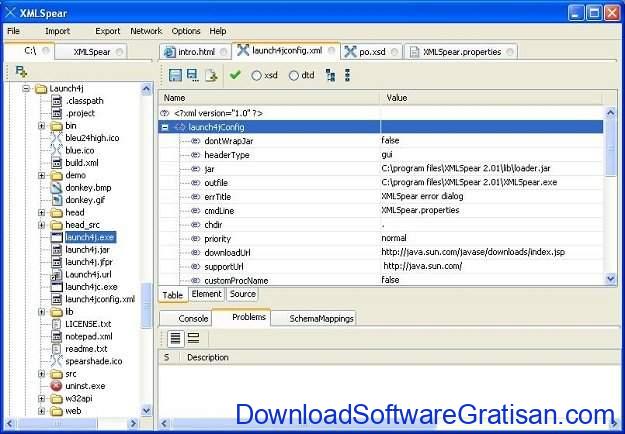The height and width of the screenshot is (434, 625).
Task: Open the SchemaMappings tab
Action: [314, 318]
